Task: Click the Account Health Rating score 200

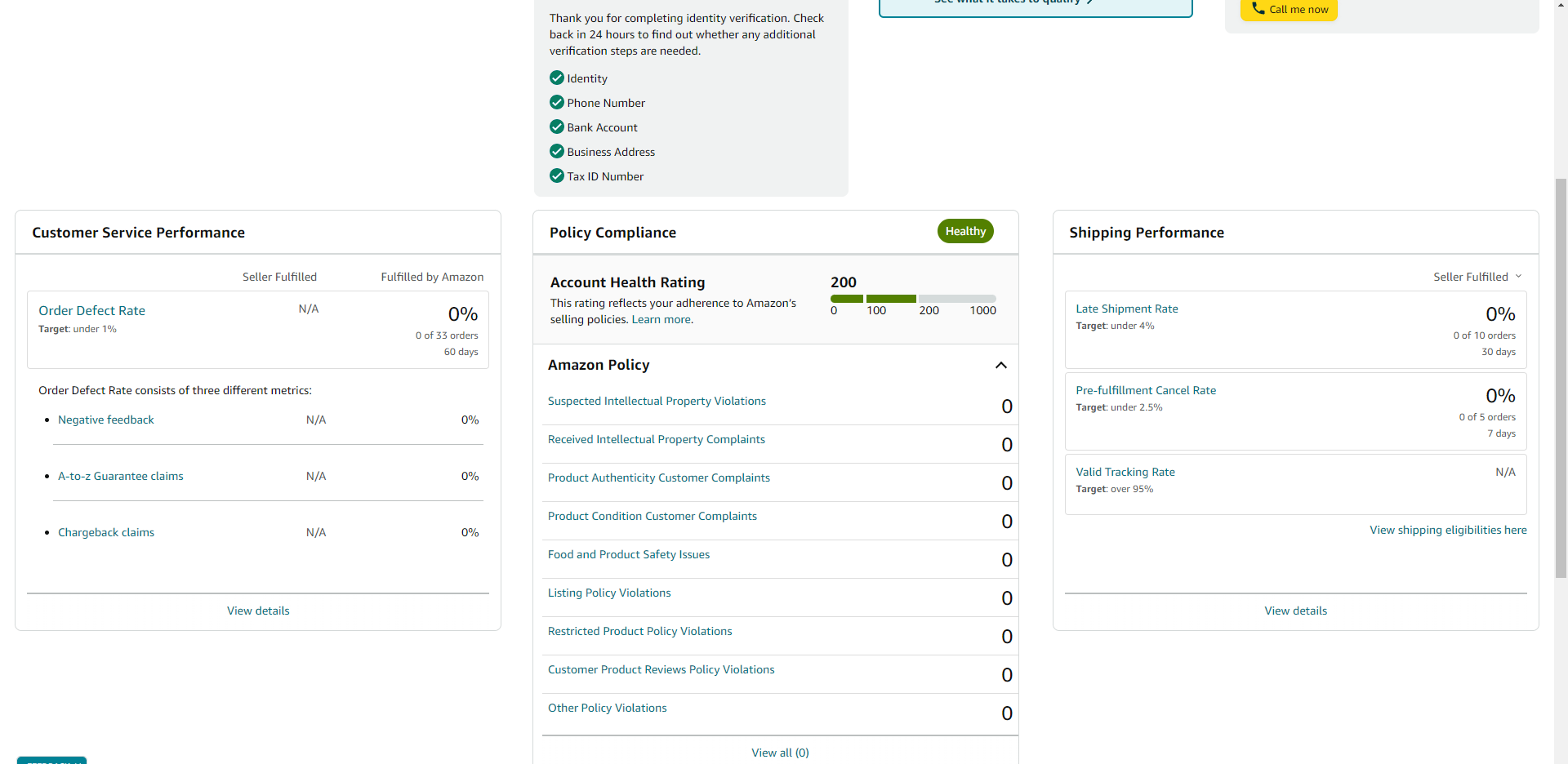Action: 844,282
